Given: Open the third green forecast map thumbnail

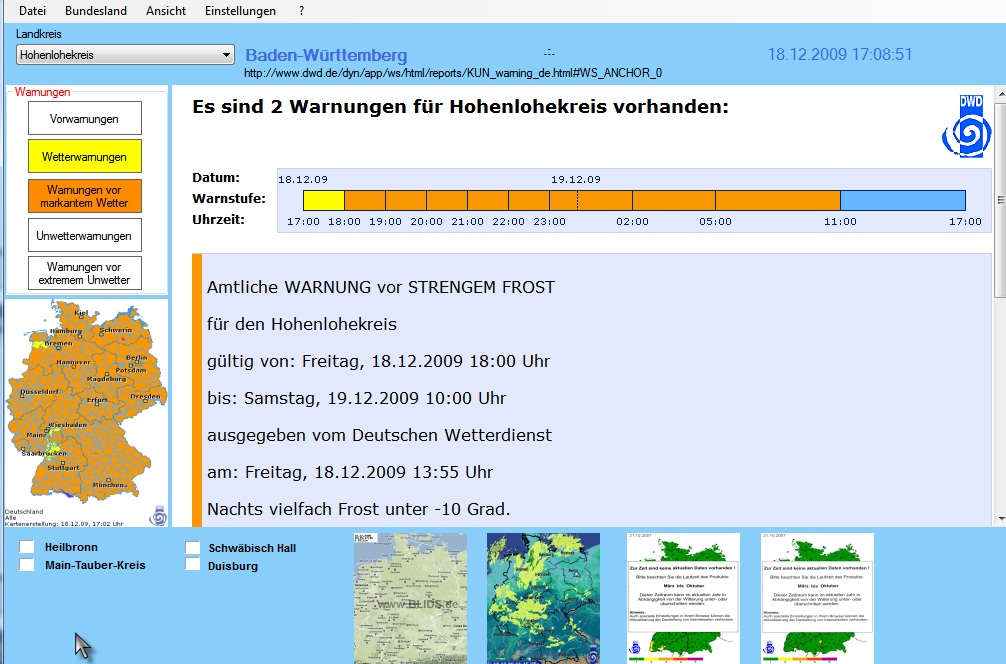Looking at the screenshot, I should pyautogui.click(x=683, y=597).
